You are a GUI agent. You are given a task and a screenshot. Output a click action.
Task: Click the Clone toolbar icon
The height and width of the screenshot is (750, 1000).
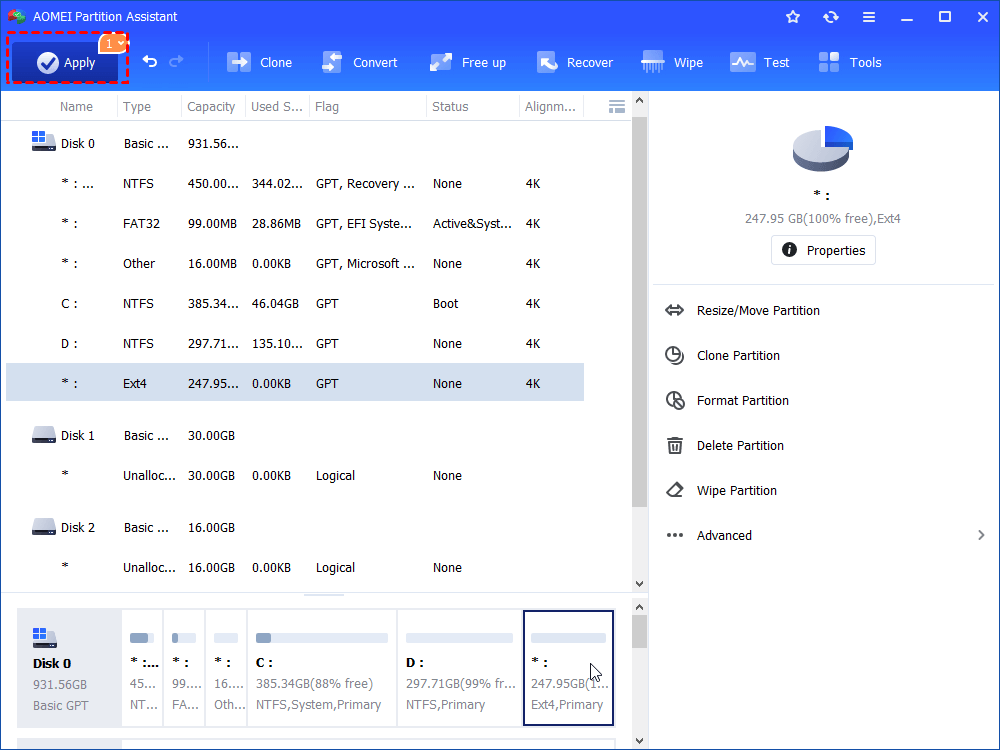(239, 62)
